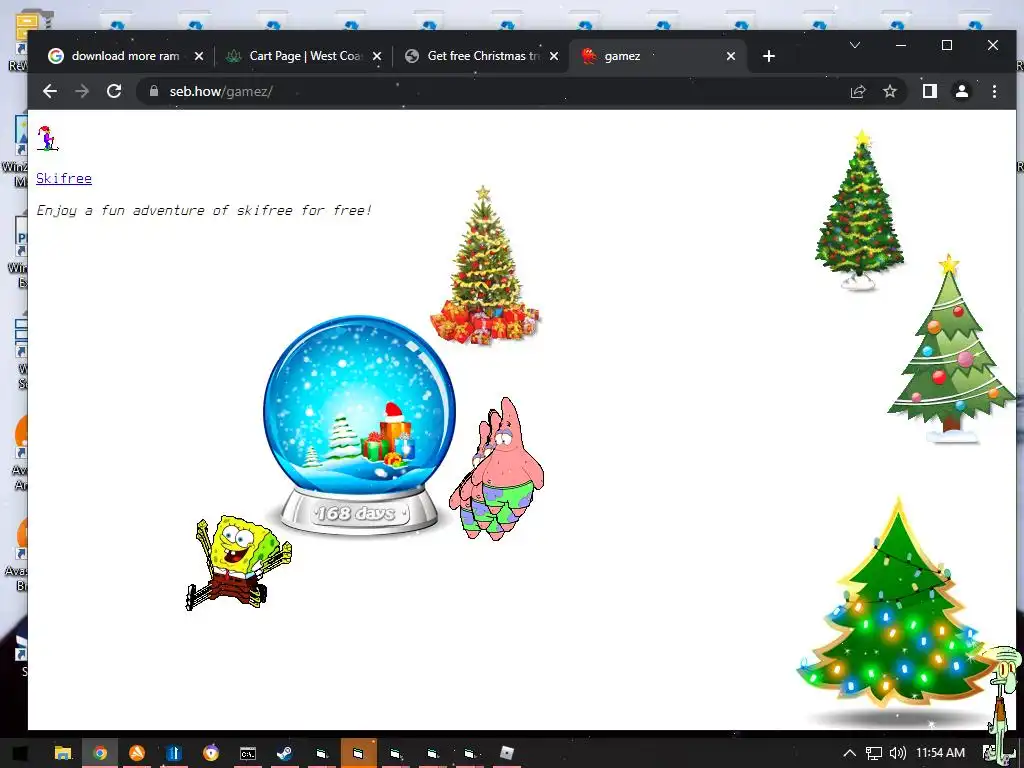The image size is (1024, 768).
Task: Open Command Prompt from the taskbar
Action: pyautogui.click(x=248, y=753)
